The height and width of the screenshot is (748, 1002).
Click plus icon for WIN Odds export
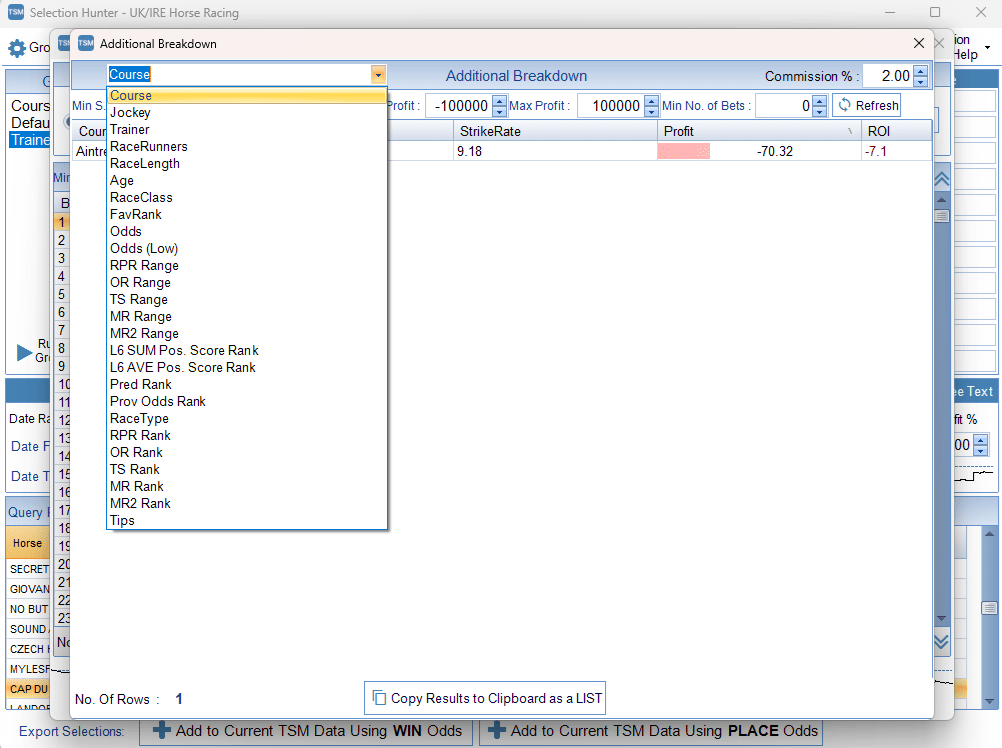pyautogui.click(x=161, y=731)
